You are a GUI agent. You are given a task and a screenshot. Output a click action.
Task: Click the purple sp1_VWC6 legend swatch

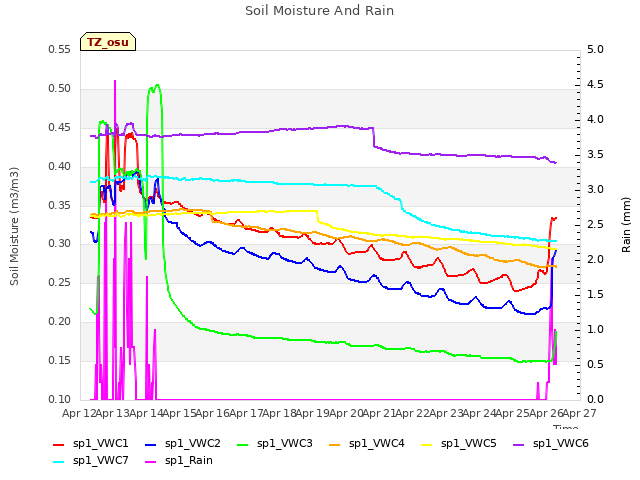(x=519, y=444)
